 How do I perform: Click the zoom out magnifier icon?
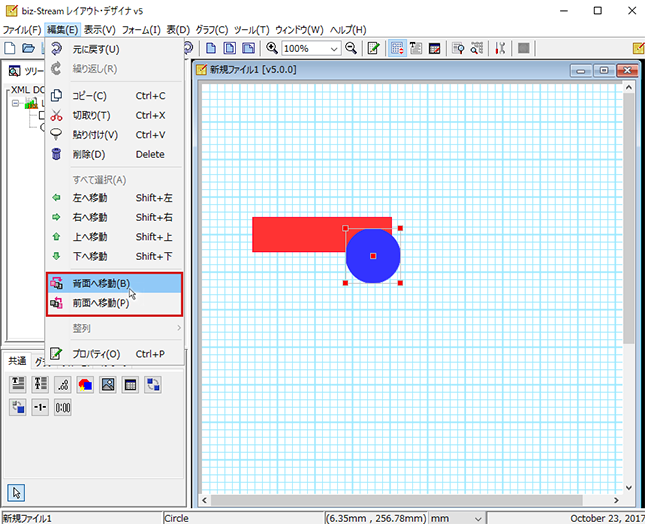click(x=351, y=48)
